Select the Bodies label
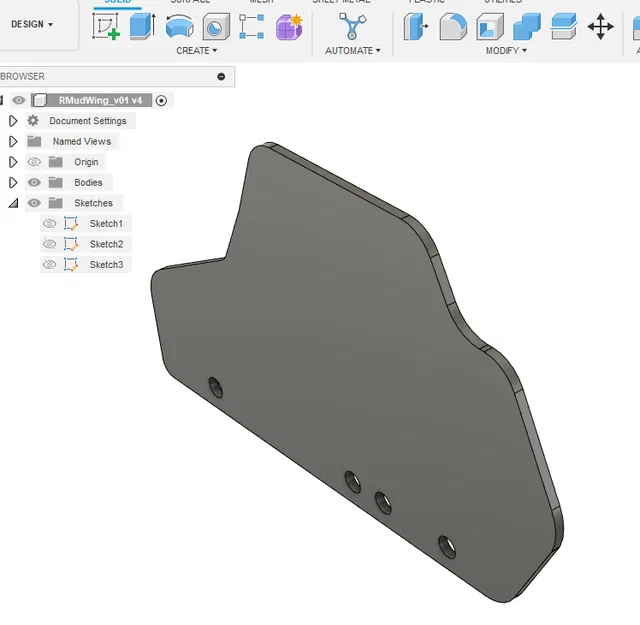Viewport: 640px width, 625px height. click(88, 182)
